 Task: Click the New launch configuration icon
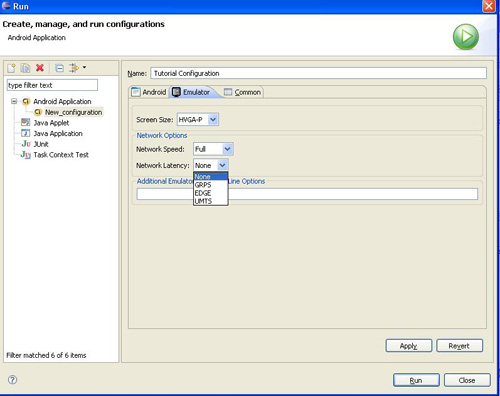[x=11, y=68]
